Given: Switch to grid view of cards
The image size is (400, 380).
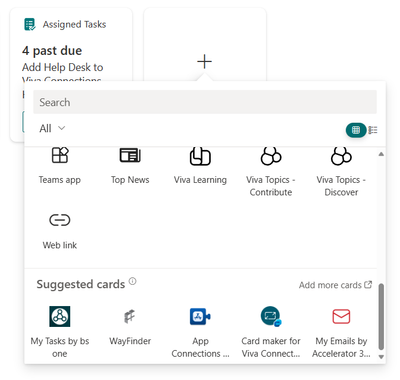Looking at the screenshot, I should click(x=356, y=130).
